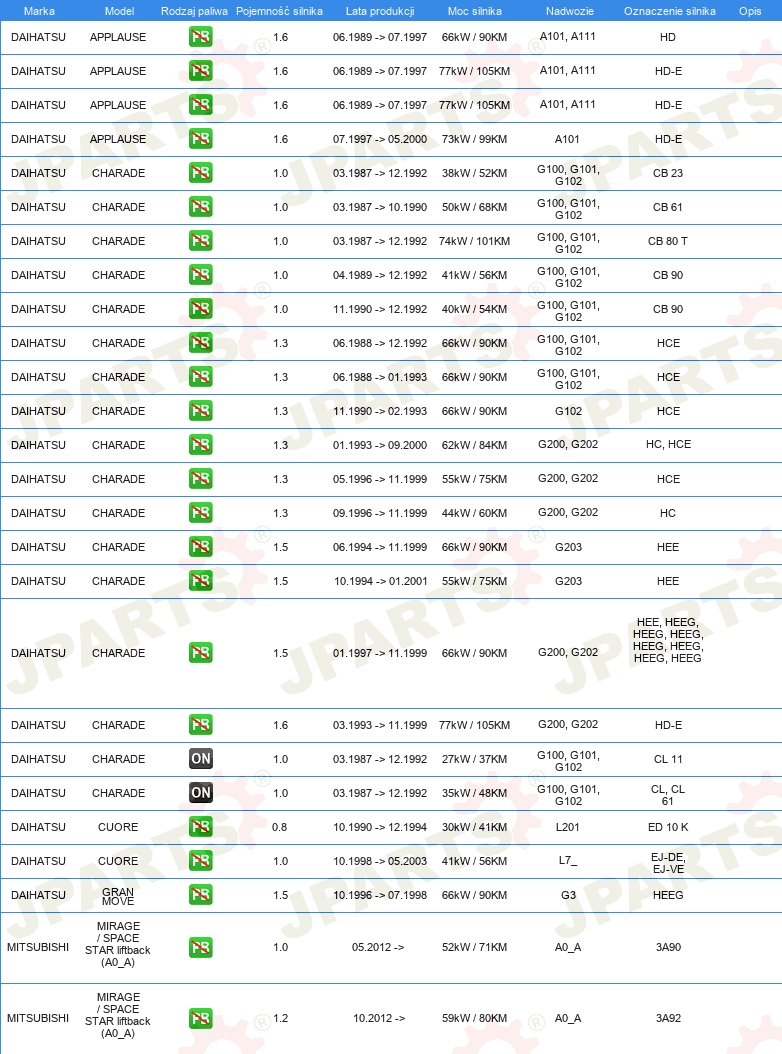The image size is (782, 1054).
Task: Click engine code CL 11
Action: point(668,759)
